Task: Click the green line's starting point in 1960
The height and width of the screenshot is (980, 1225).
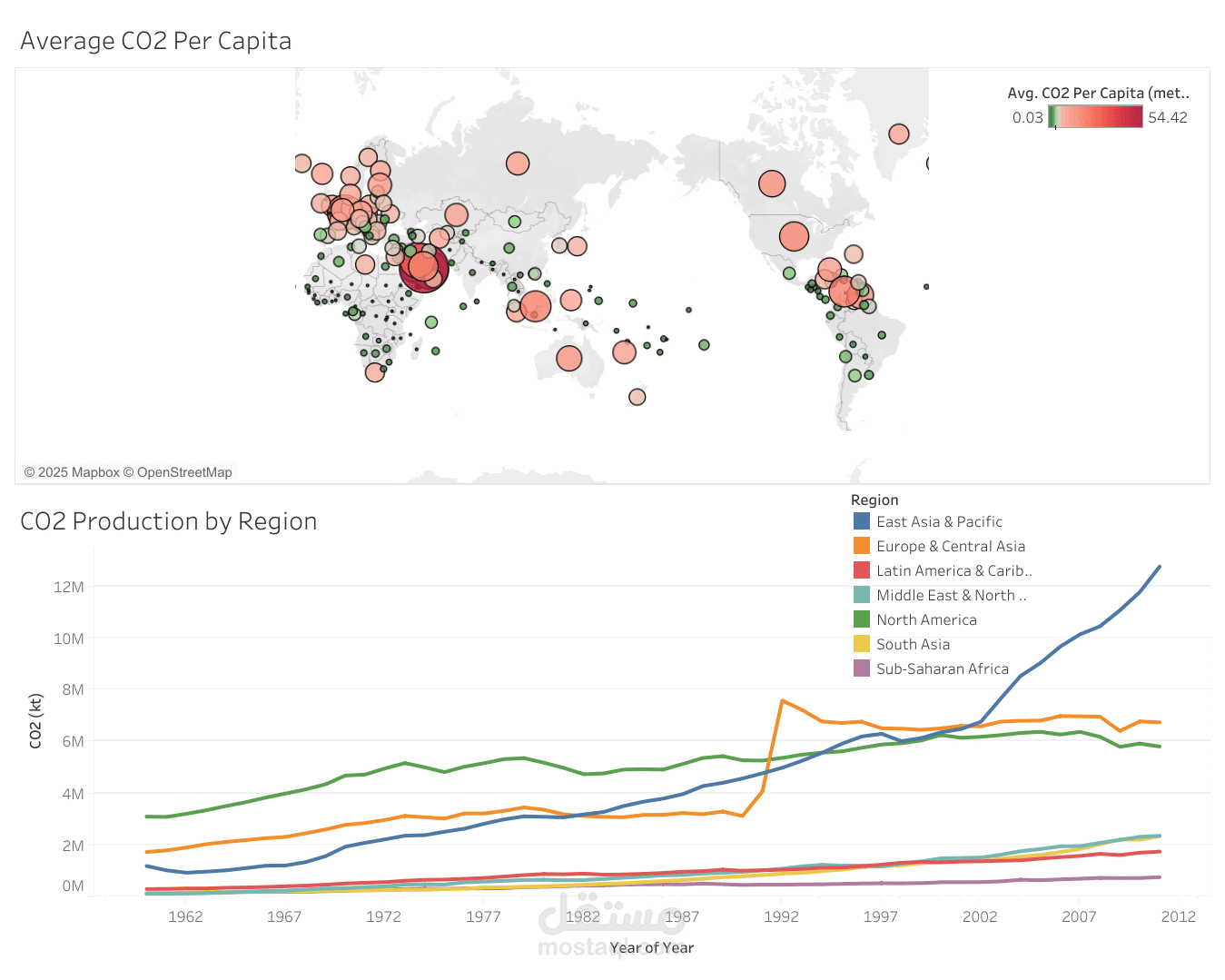Action: point(146,817)
